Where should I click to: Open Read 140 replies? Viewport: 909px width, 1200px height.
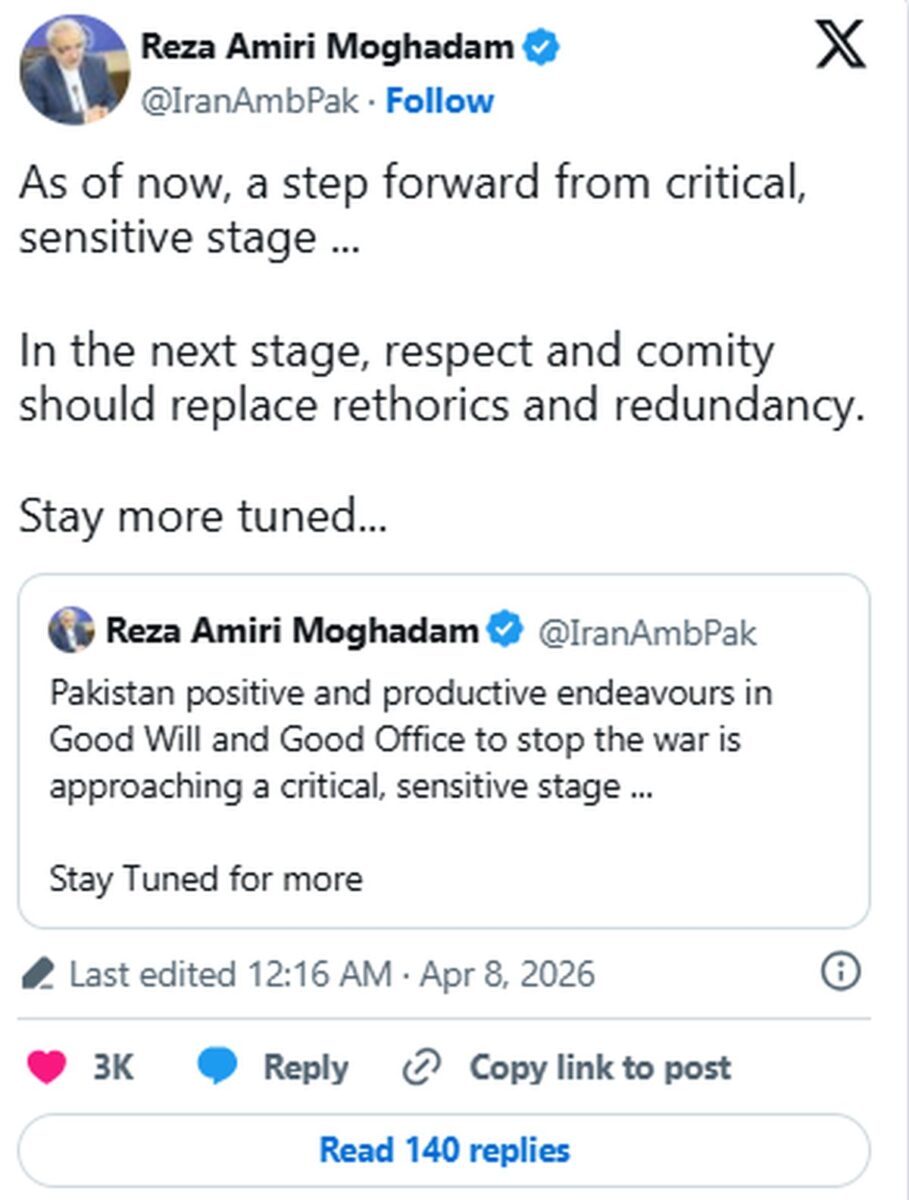(444, 1150)
